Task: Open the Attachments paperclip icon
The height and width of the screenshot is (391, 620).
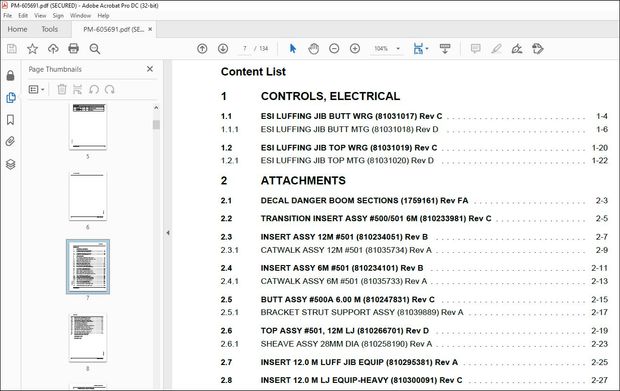Action: [11, 142]
